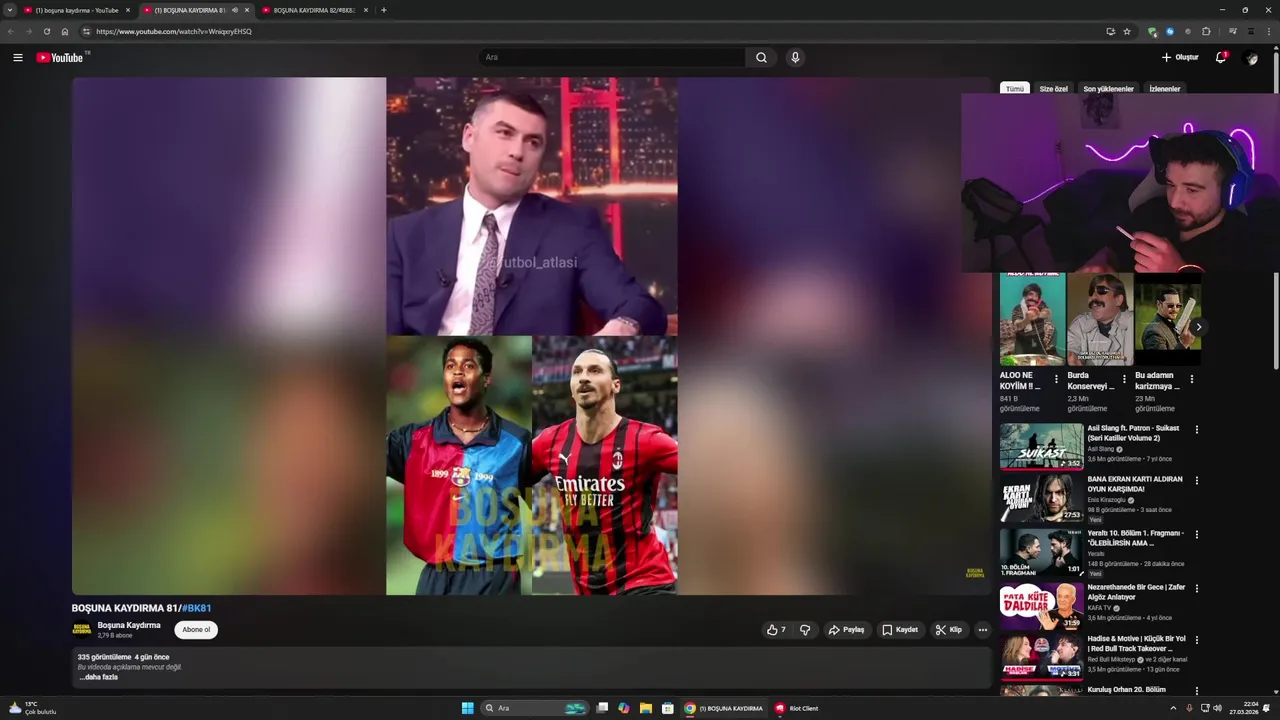This screenshot has height=720, width=1280.
Task: Open the YouTube hamburger guide menu
Action: coord(17,58)
